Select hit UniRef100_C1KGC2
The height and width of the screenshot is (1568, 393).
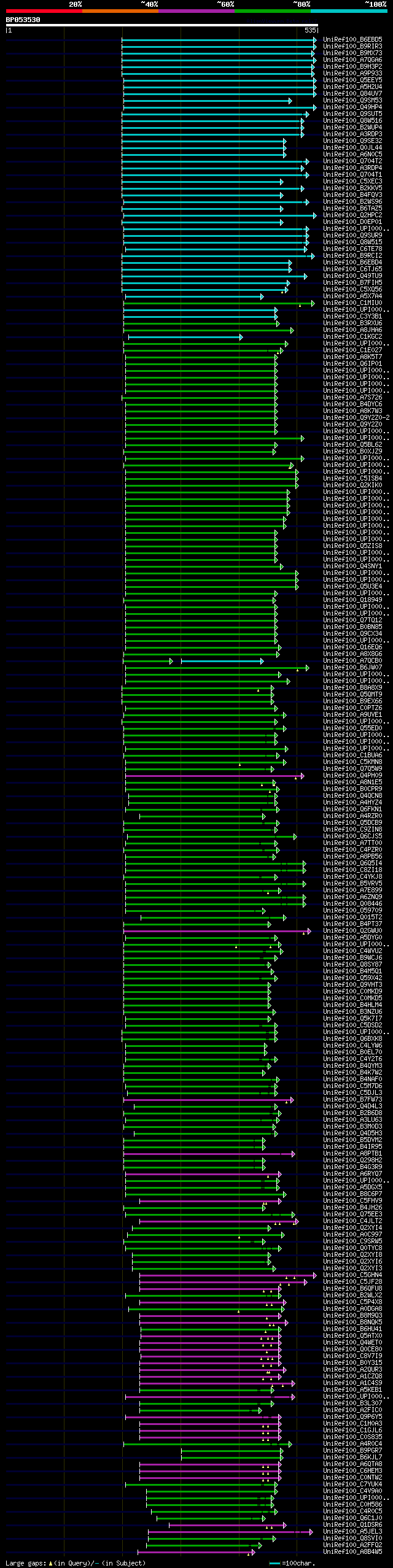352,337
